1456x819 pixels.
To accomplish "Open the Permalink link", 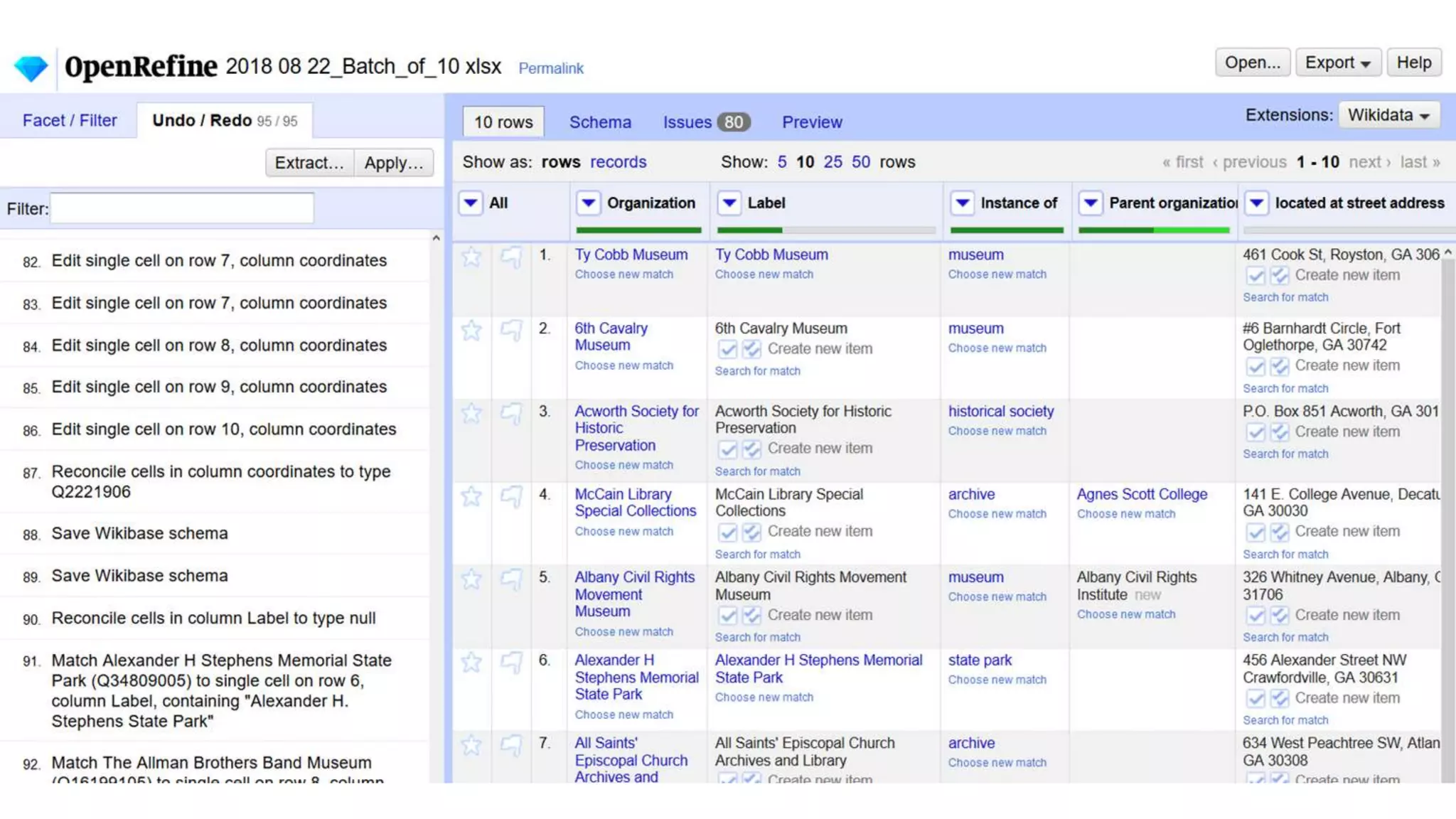I will tap(550, 68).
